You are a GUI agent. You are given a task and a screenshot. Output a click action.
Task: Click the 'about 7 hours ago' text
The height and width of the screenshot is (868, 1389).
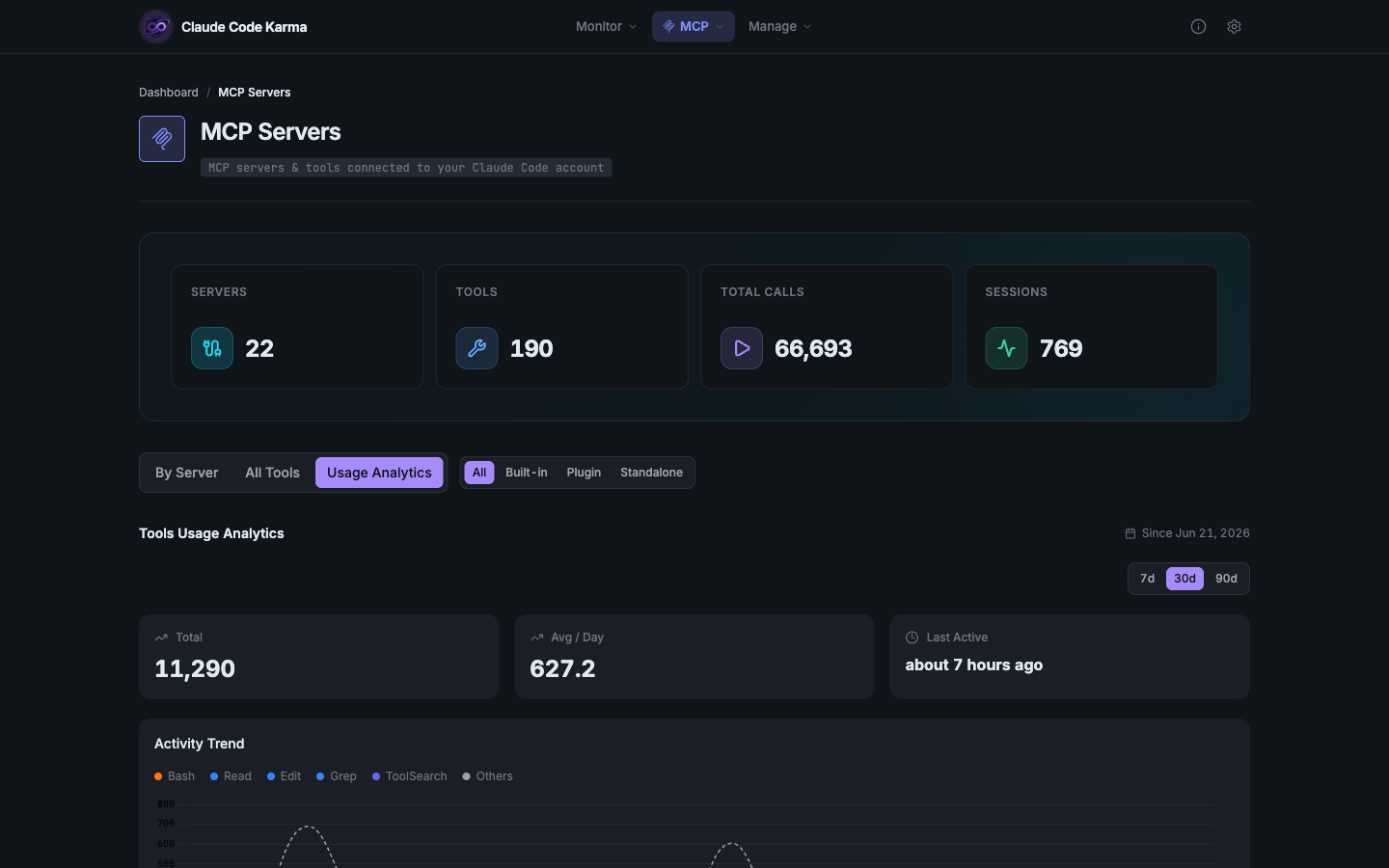(x=974, y=665)
